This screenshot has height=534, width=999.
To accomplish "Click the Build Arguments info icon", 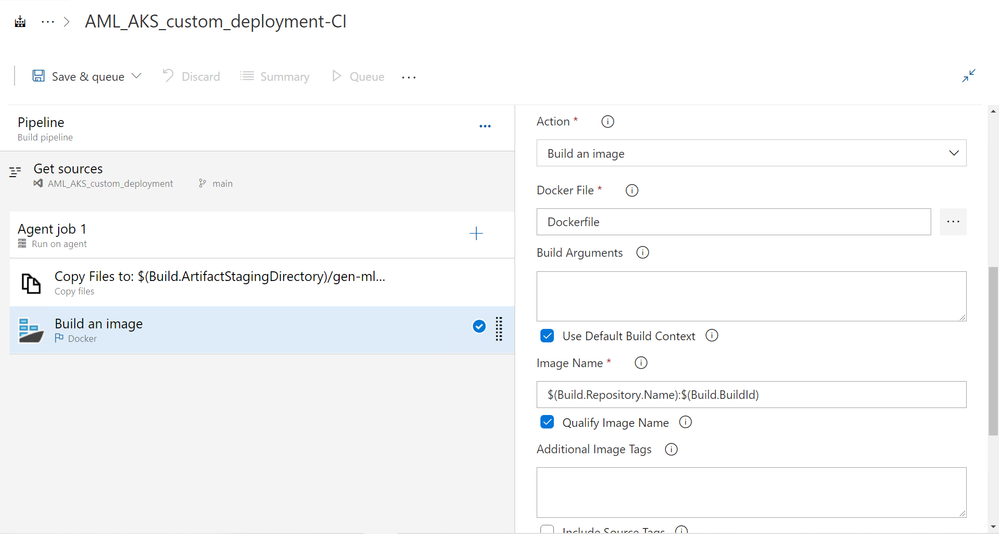I will (643, 253).
